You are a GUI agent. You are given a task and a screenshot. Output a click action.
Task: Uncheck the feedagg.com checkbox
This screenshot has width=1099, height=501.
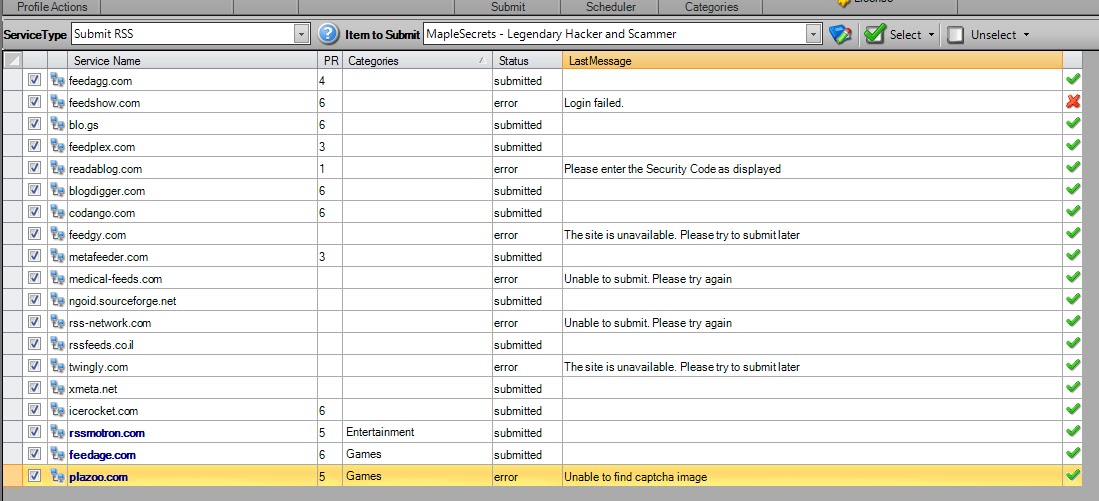click(x=34, y=80)
